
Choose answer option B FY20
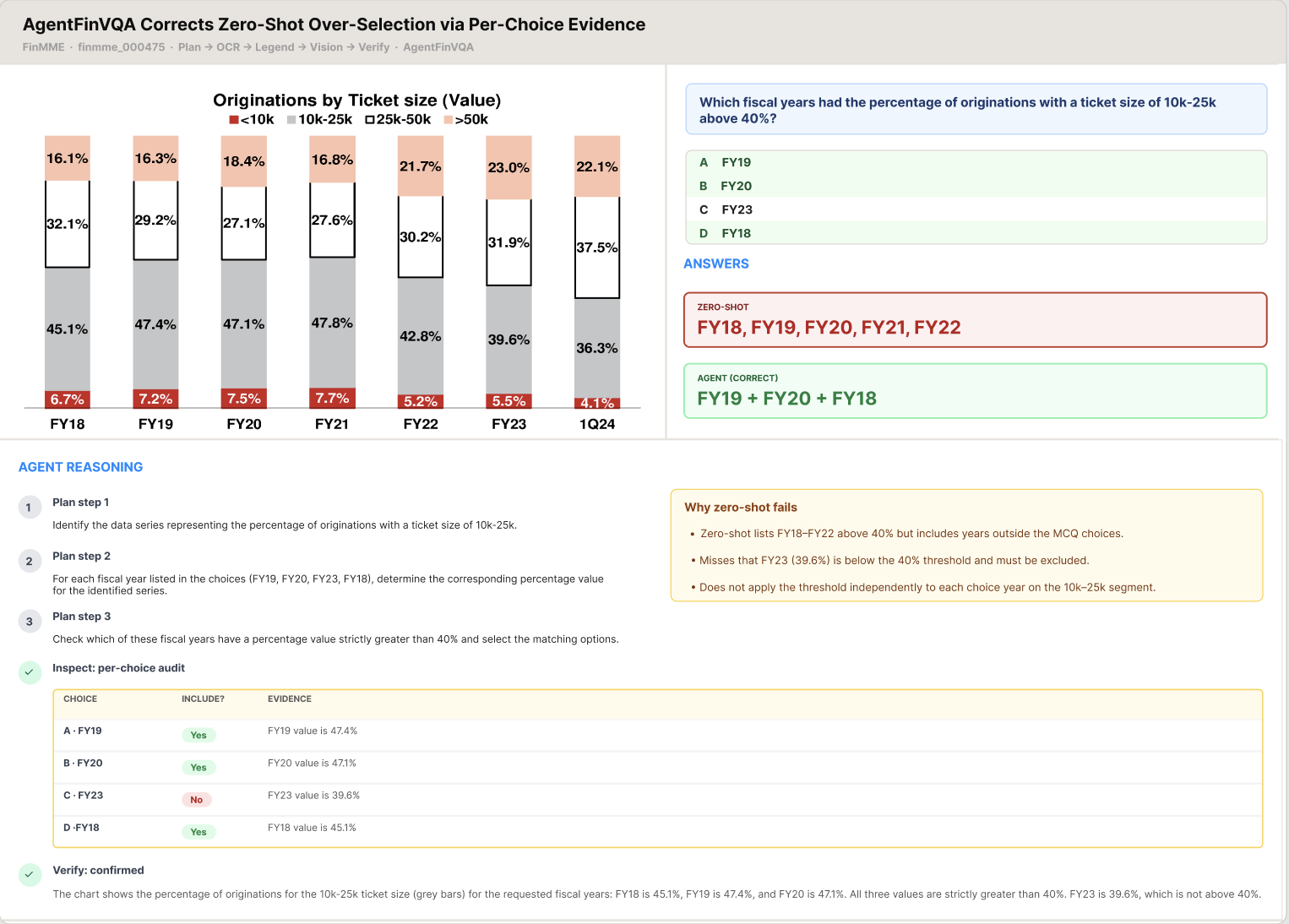tap(975, 186)
